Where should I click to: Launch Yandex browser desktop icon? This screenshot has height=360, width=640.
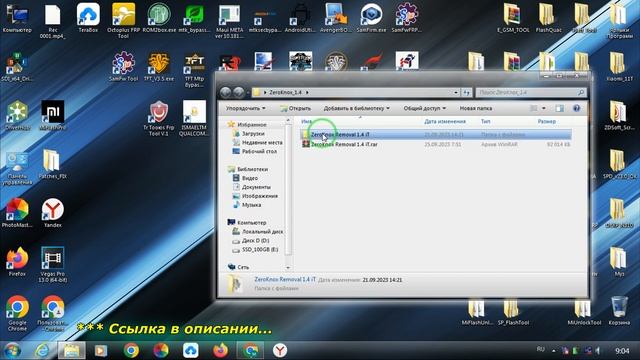coord(53,213)
